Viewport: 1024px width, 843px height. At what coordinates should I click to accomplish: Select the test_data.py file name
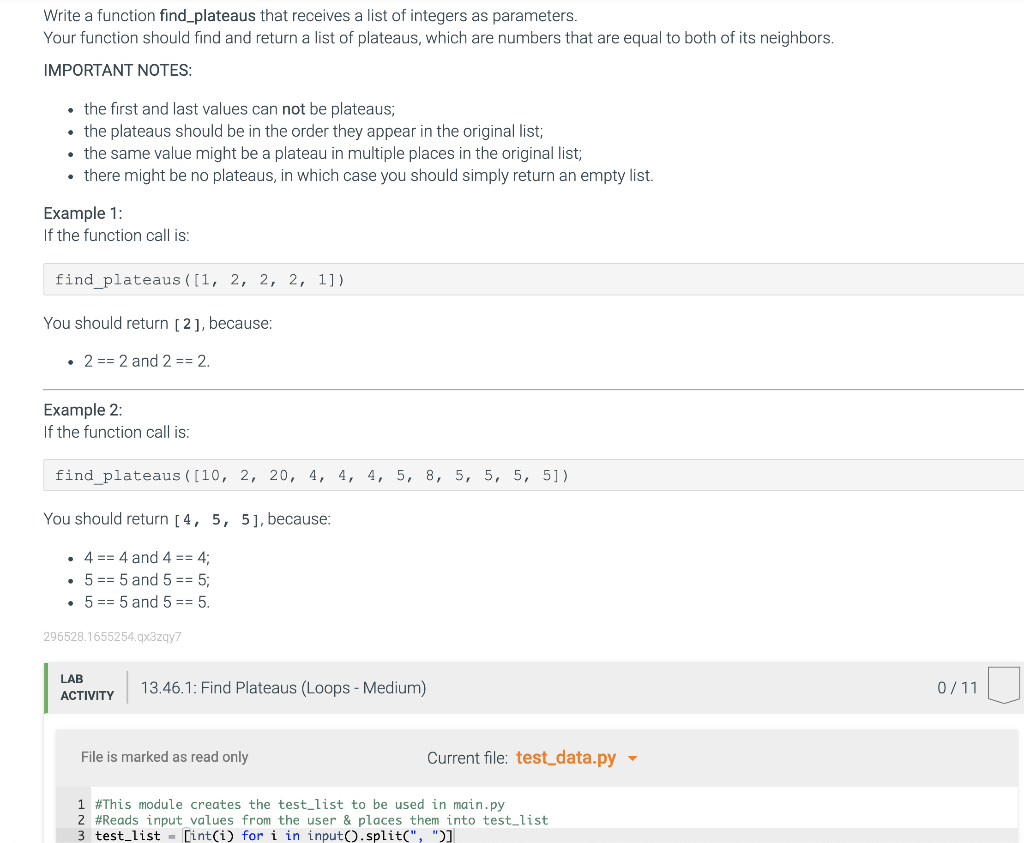564,757
